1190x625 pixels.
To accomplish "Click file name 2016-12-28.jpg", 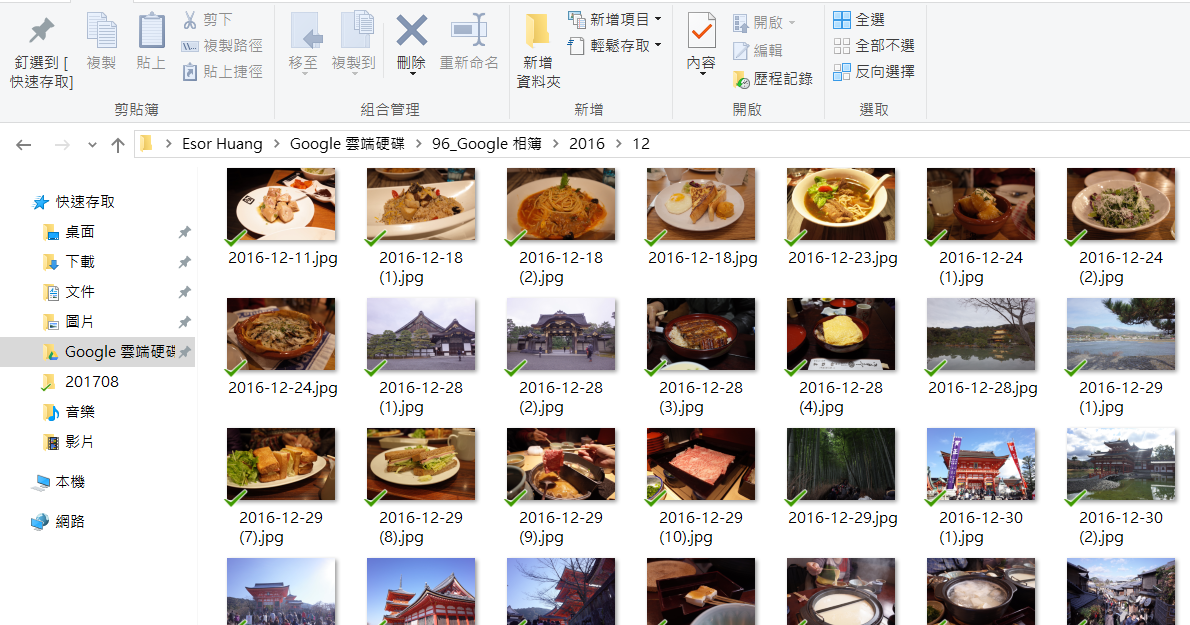I will tap(982, 388).
